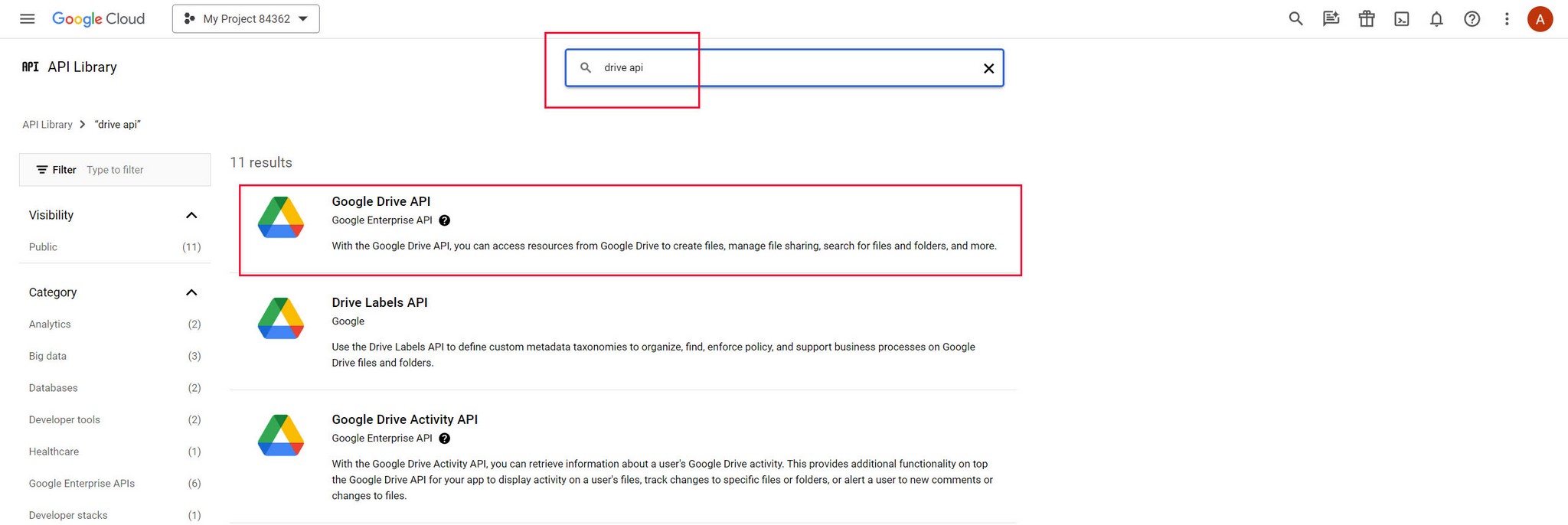Go to API Library breadcrumb link
This screenshot has height=525, width=1568.
[47, 124]
